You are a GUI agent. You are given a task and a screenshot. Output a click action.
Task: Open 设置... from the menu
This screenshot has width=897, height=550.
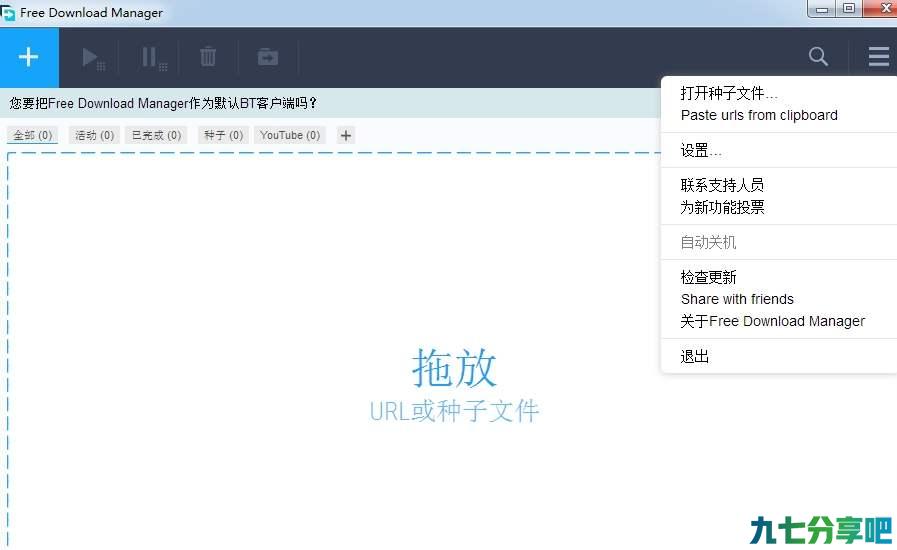701,151
